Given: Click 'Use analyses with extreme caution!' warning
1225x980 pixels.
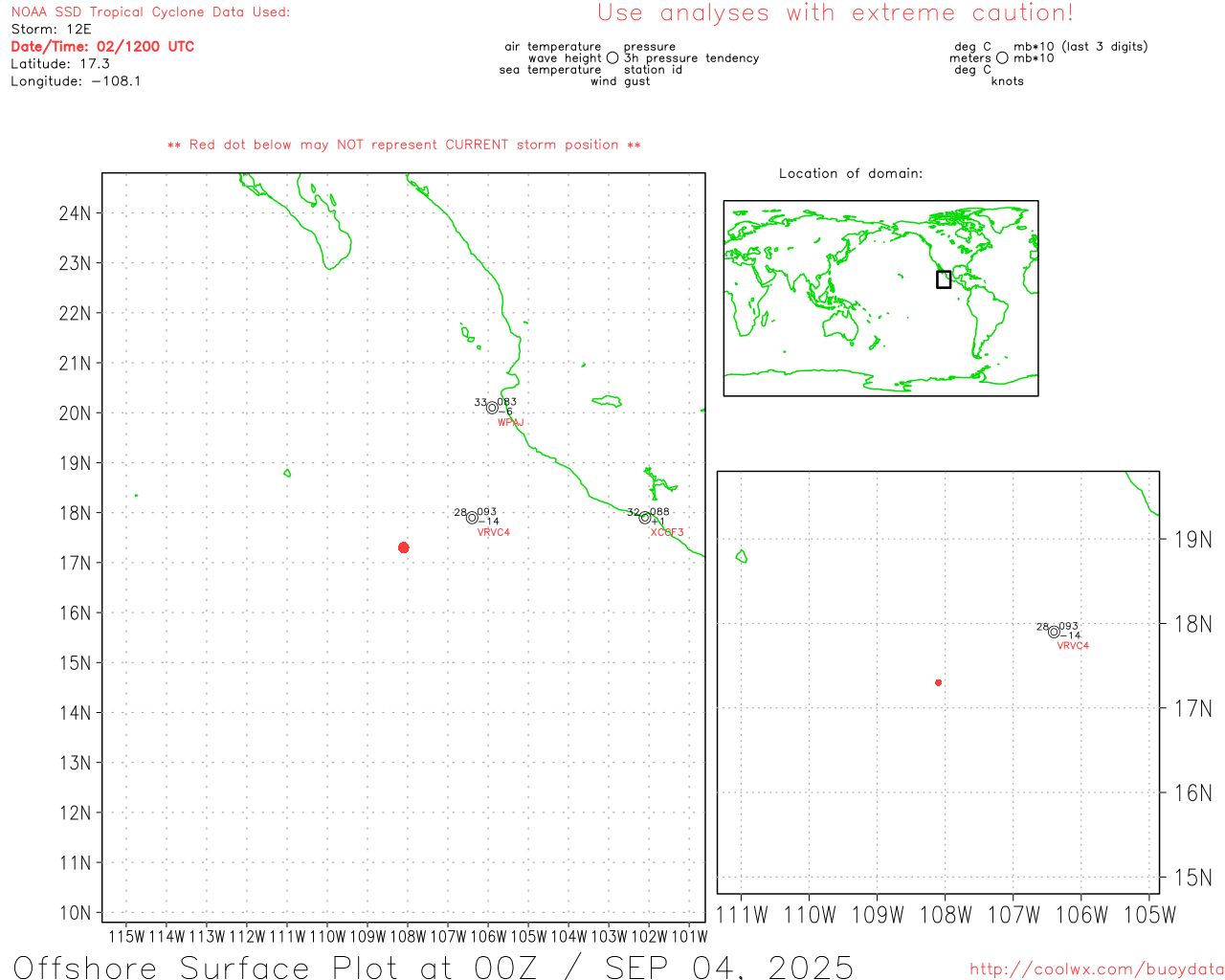Looking at the screenshot, I should pos(835,13).
